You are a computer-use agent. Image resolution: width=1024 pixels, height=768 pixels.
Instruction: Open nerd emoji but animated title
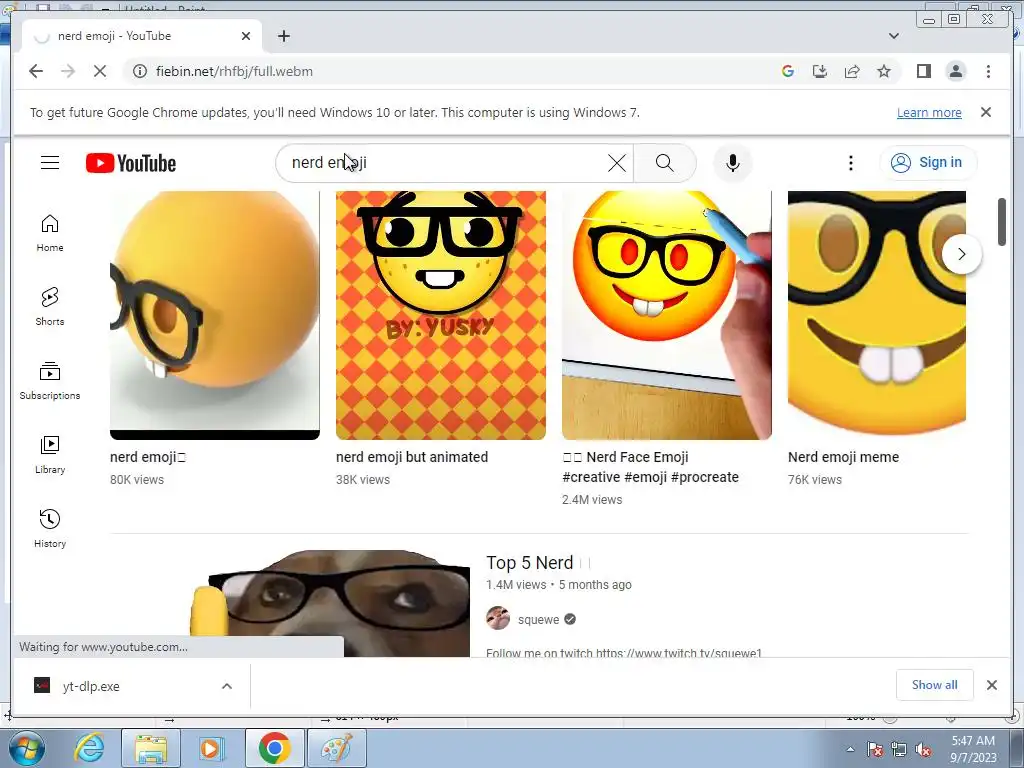[x=412, y=457]
